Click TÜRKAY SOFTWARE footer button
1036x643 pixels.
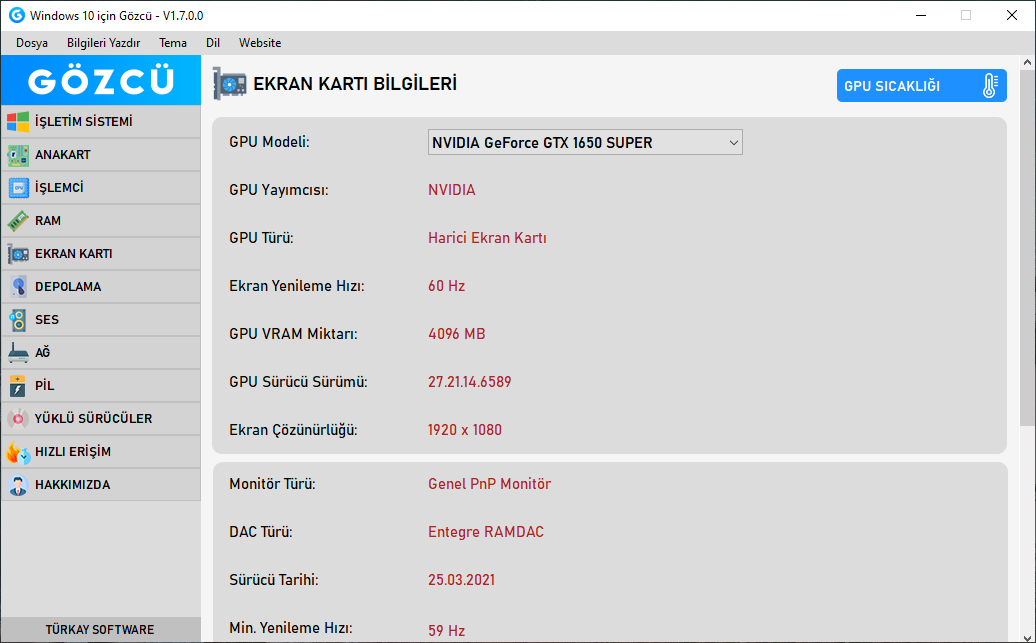pos(100,630)
